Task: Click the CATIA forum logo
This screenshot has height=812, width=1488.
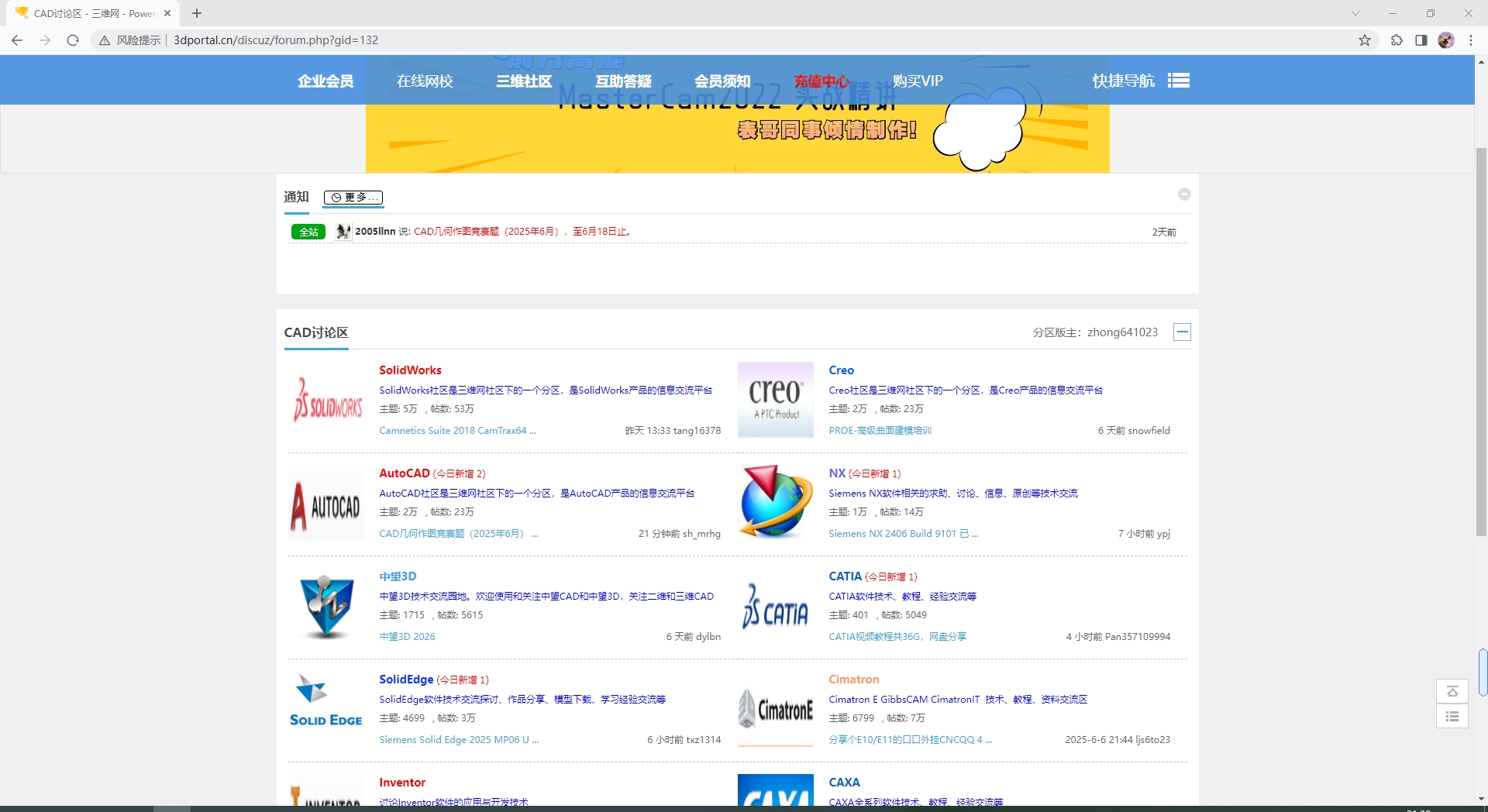Action: click(x=776, y=606)
